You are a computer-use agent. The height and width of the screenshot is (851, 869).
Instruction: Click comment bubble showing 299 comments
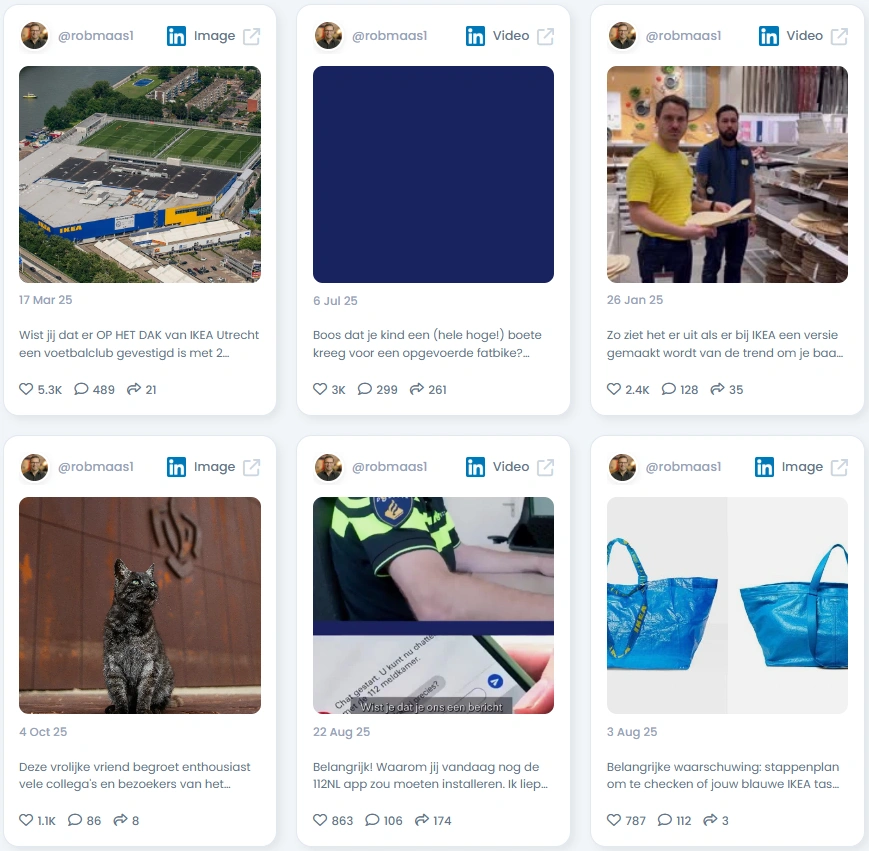365,389
